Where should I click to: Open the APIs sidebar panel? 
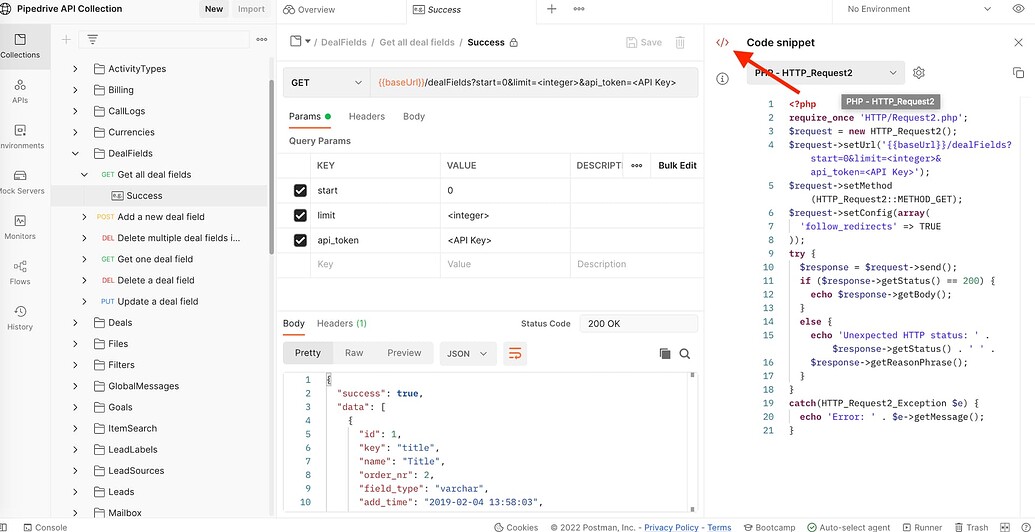20,92
